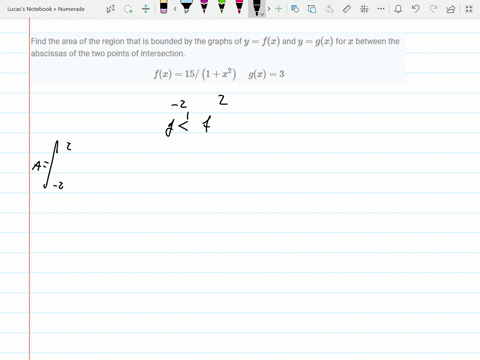Select the black pen
Screen dimensions: 480x360
256,7
